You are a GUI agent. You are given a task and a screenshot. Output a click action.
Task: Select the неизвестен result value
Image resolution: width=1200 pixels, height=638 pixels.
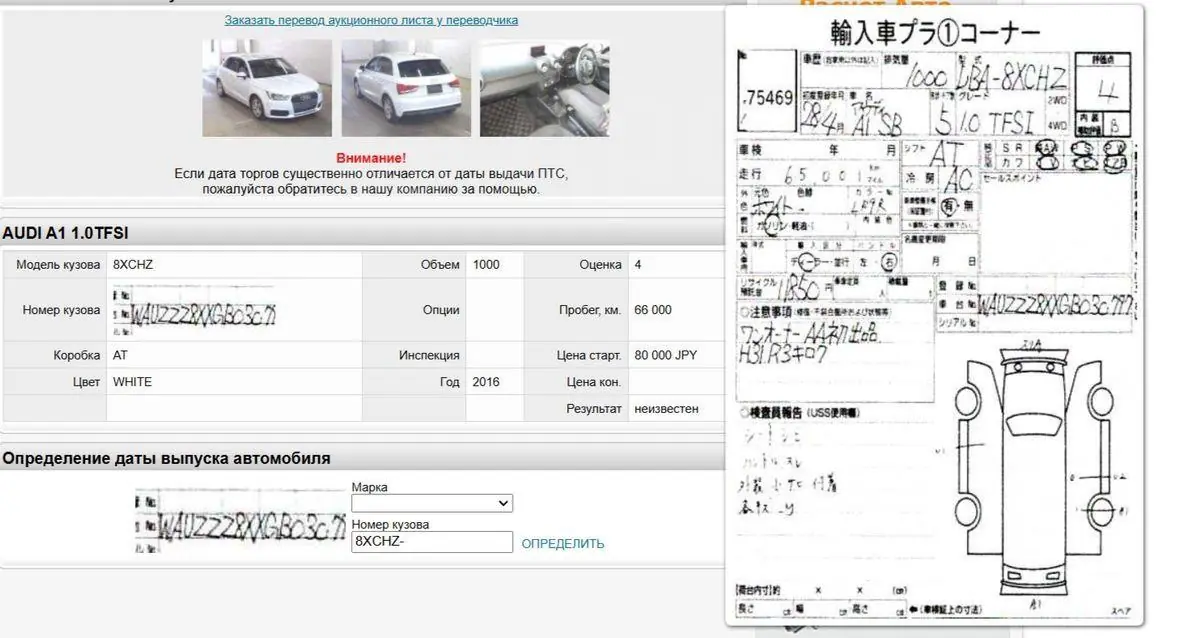tap(666, 409)
